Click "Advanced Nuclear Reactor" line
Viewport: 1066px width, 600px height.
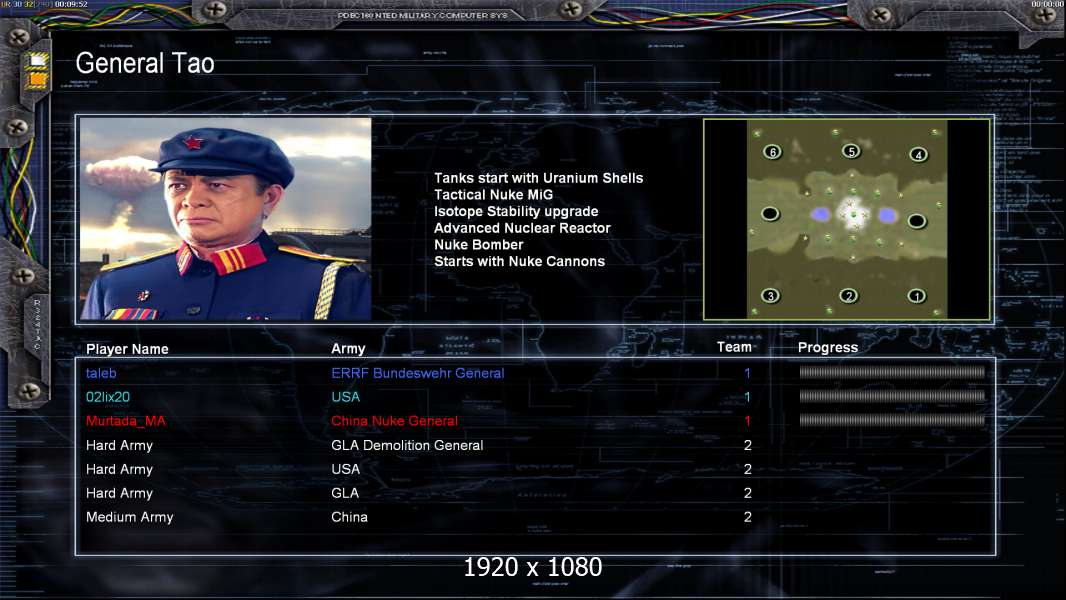(522, 228)
